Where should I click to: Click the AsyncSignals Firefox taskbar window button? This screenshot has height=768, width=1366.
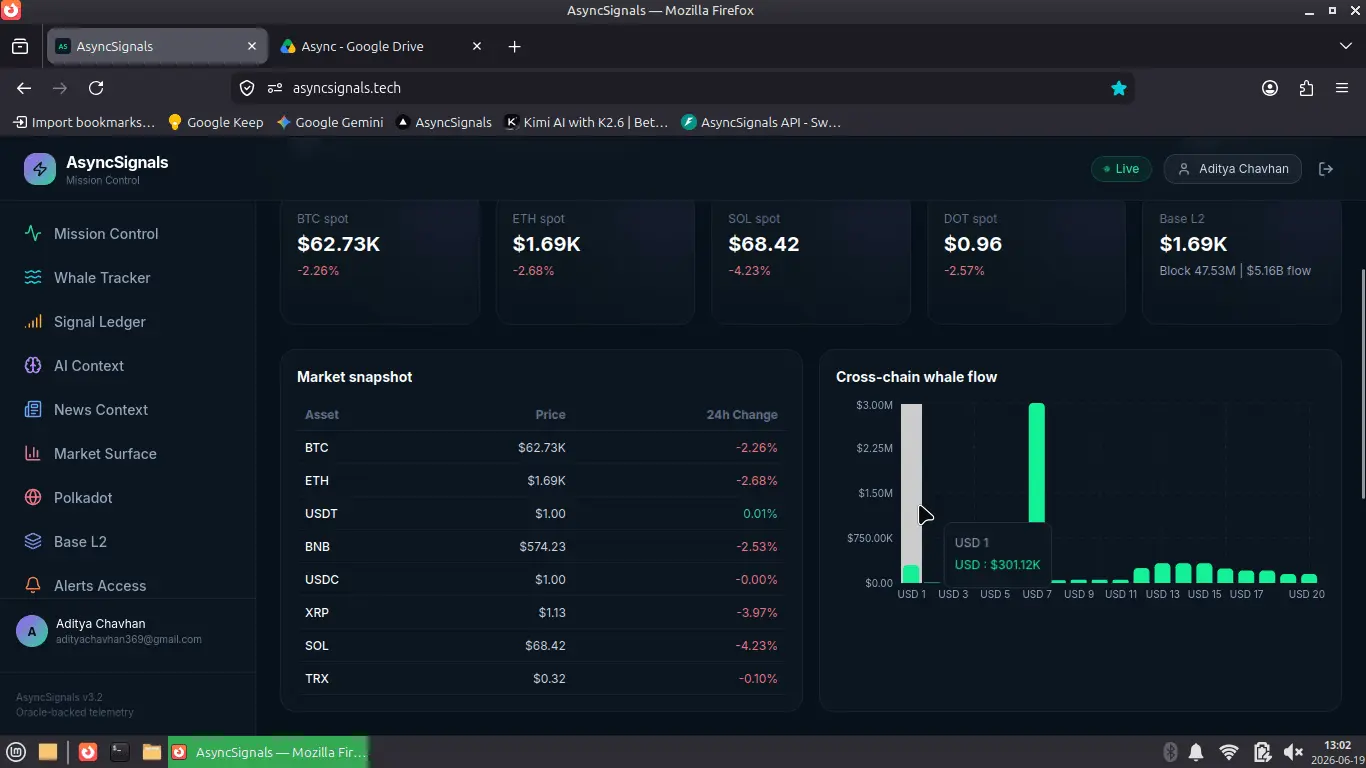click(268, 752)
